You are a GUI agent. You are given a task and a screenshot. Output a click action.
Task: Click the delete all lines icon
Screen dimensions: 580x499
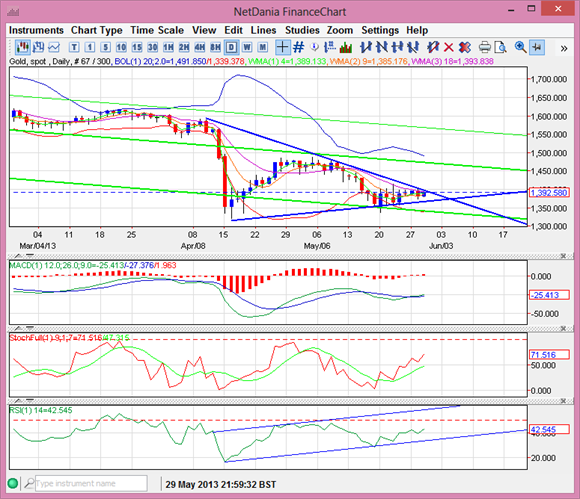tap(465, 47)
